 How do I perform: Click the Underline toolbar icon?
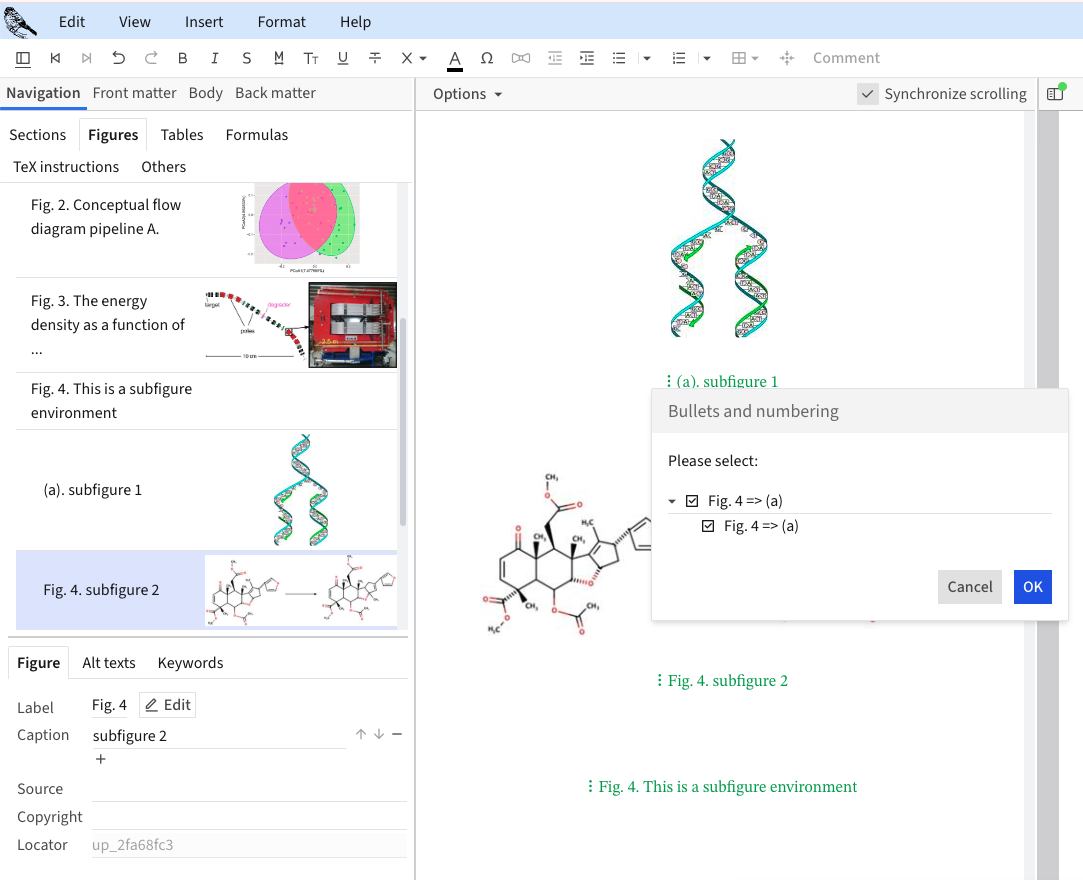343,58
